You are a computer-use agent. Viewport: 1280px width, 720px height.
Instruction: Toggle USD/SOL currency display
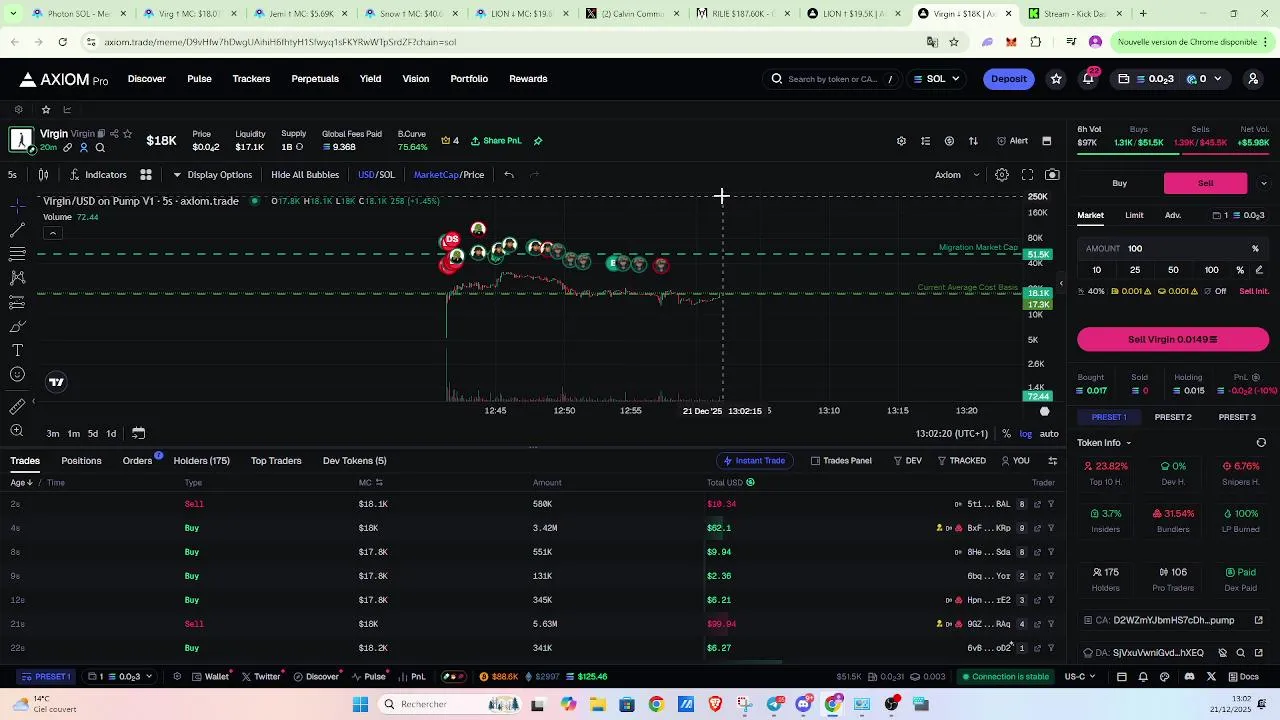(376, 175)
